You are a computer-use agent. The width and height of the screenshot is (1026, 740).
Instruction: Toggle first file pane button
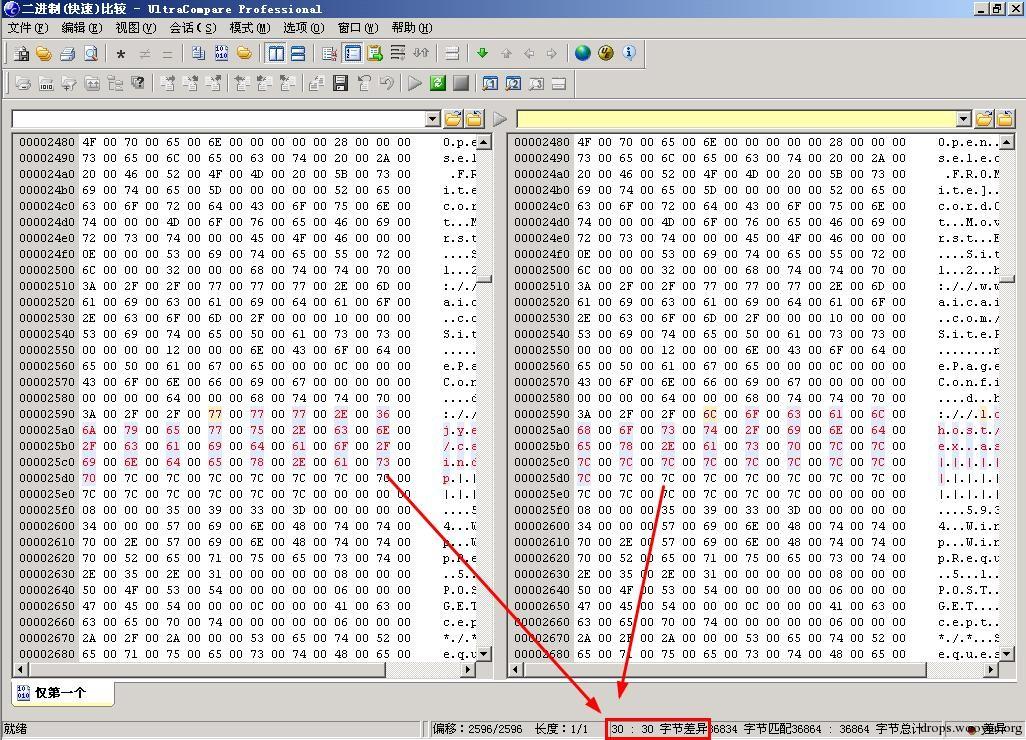490,84
